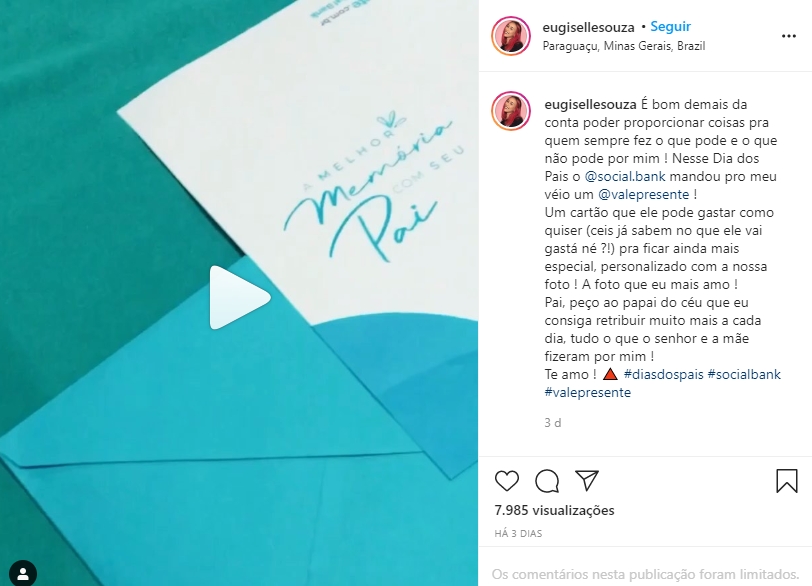Open @valepresente mention
812x586 pixels.
click(644, 195)
